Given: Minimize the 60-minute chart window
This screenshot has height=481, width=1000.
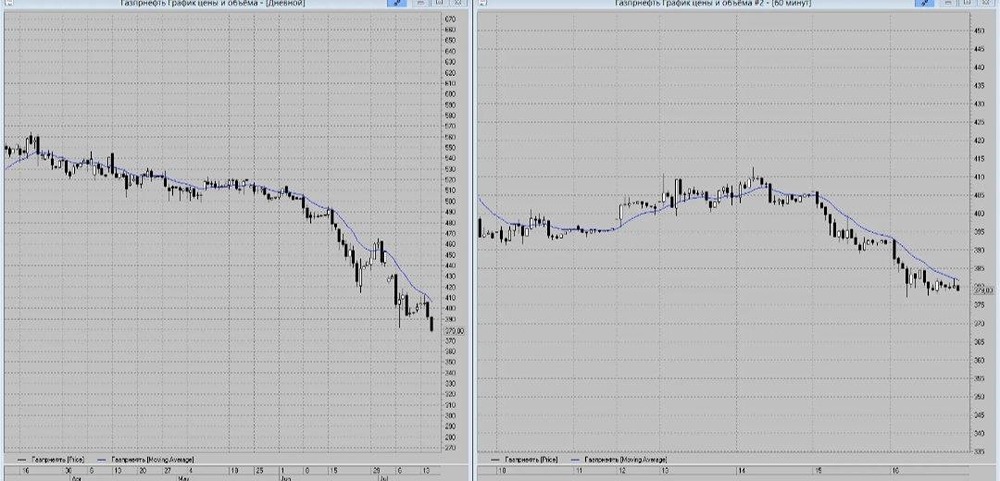Looking at the screenshot, I should pyautogui.click(x=948, y=3).
